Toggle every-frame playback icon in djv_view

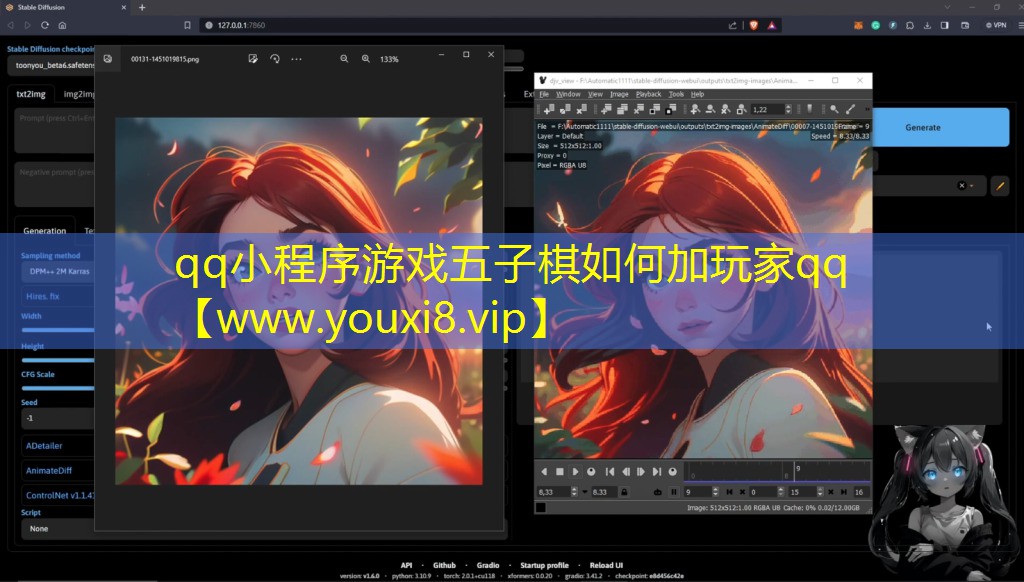(x=658, y=493)
